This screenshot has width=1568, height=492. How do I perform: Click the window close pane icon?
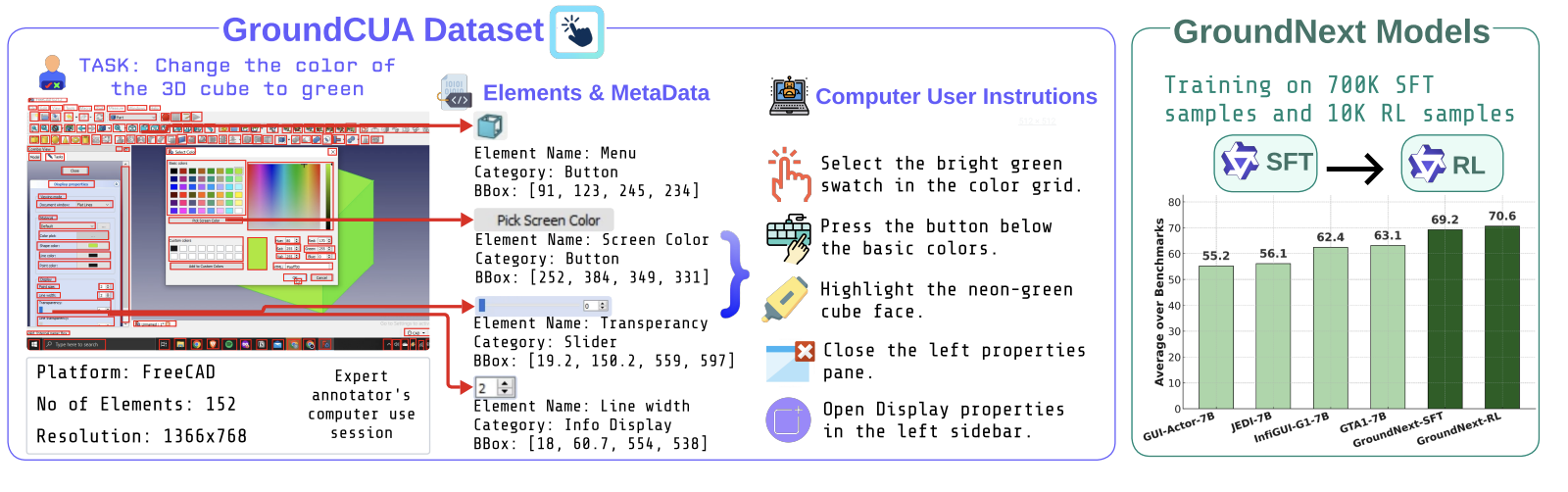tap(790, 362)
